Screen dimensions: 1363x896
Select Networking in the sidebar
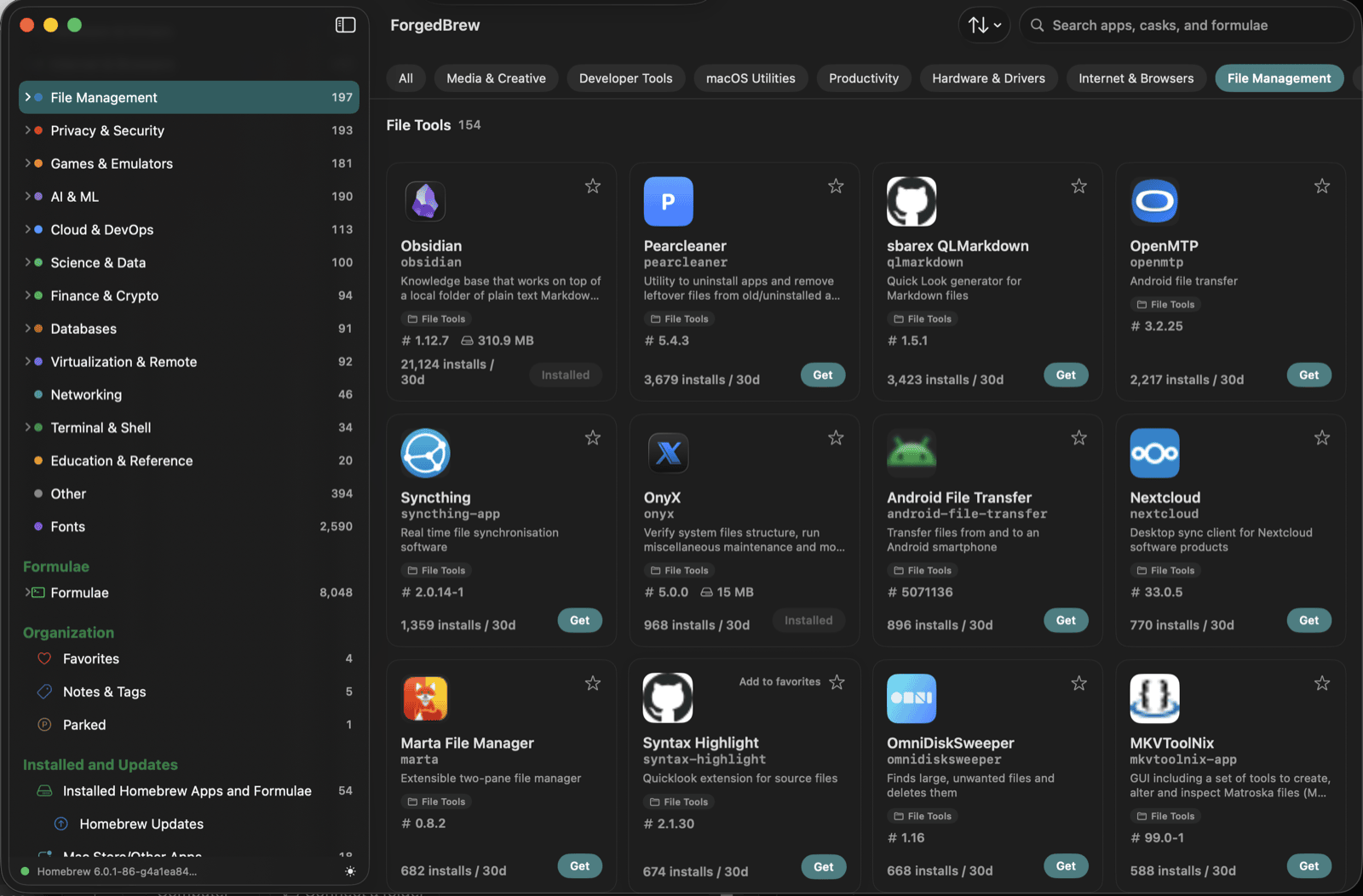tap(188, 394)
